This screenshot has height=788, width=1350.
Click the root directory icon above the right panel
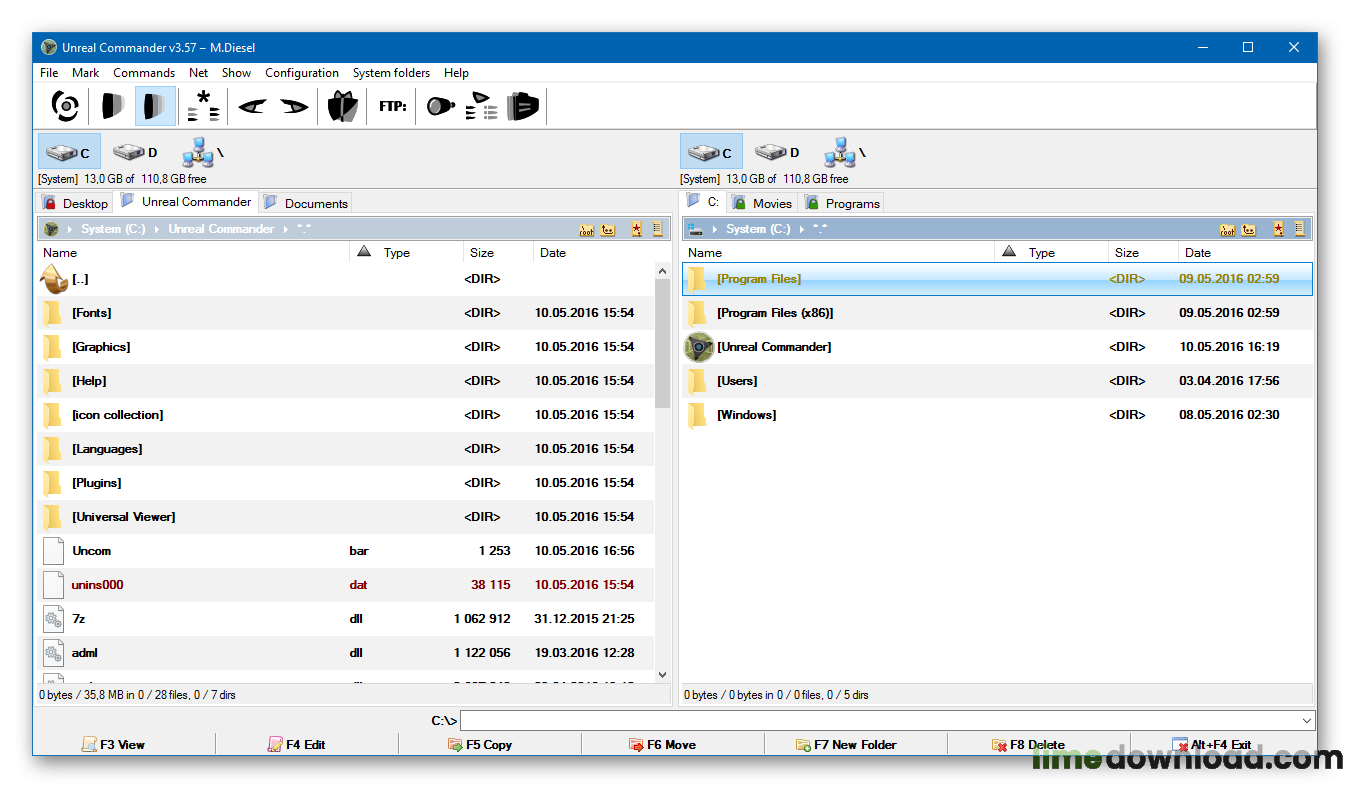pos(1227,229)
